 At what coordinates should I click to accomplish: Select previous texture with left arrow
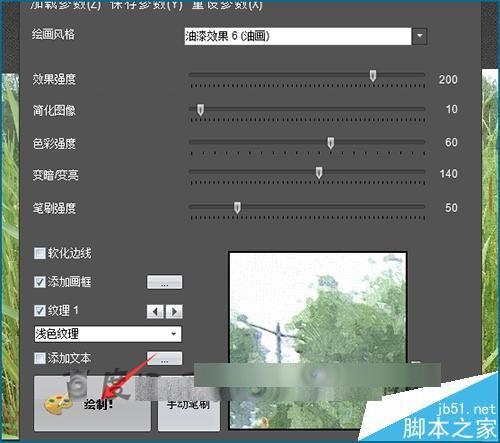(x=155, y=312)
